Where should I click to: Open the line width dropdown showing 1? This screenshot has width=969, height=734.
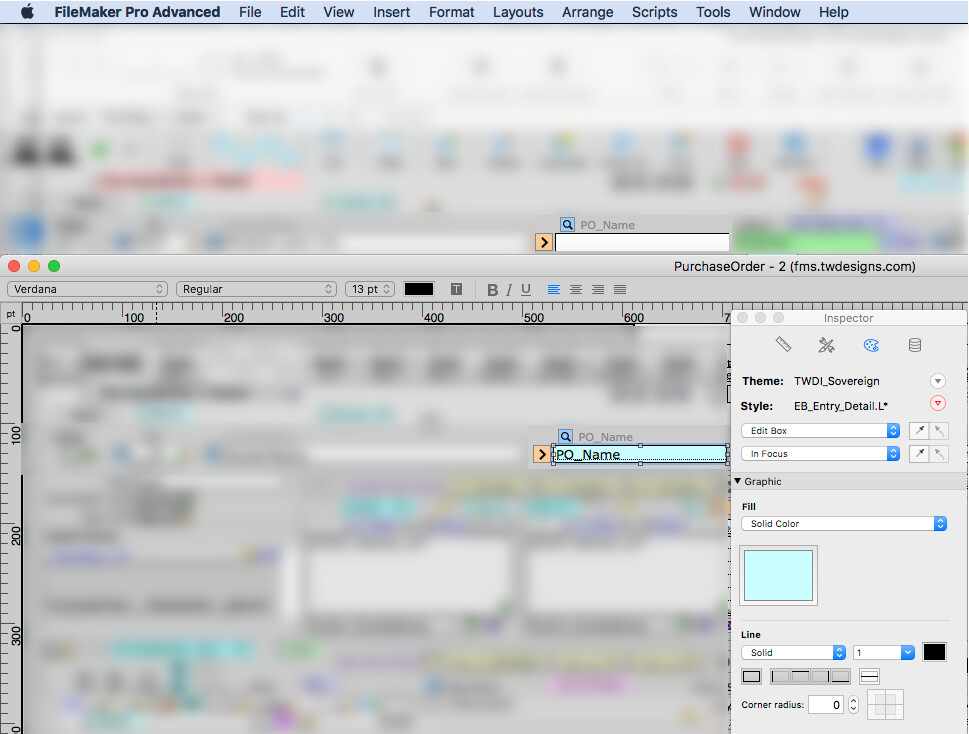884,652
